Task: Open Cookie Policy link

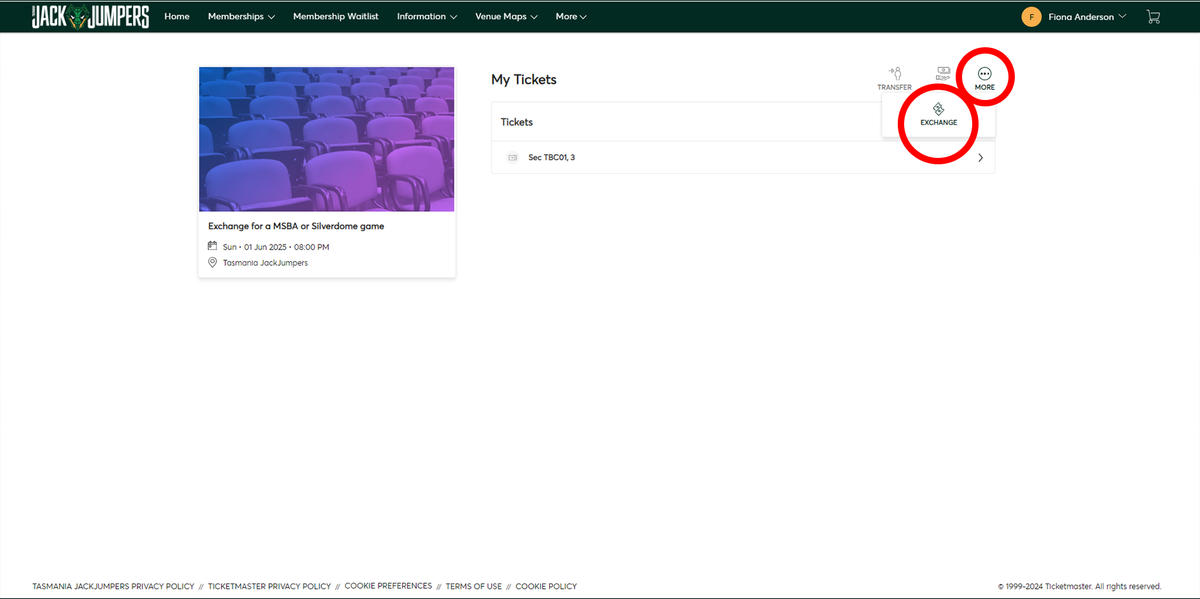Action: coord(546,587)
